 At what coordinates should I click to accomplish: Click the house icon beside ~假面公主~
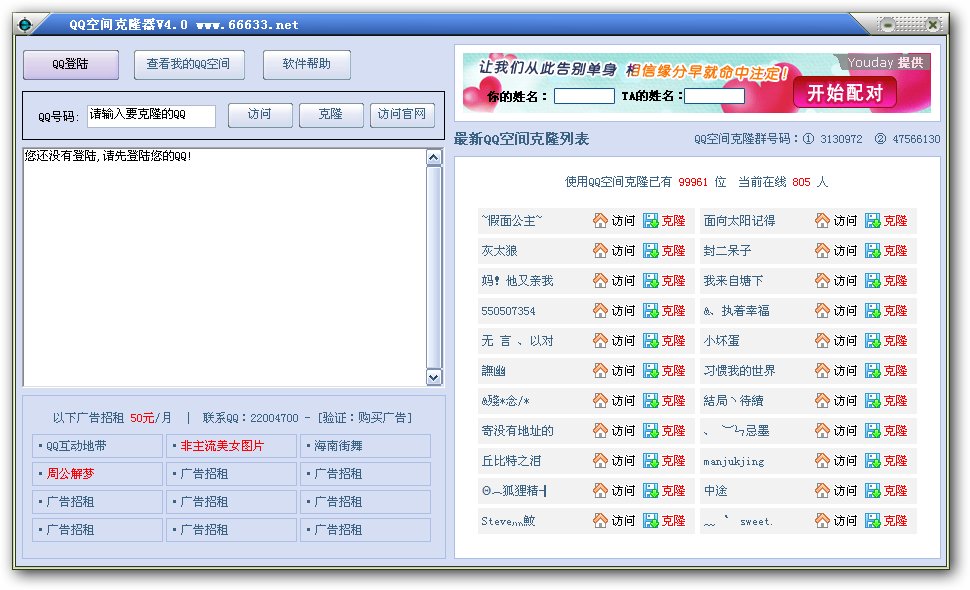coord(600,220)
